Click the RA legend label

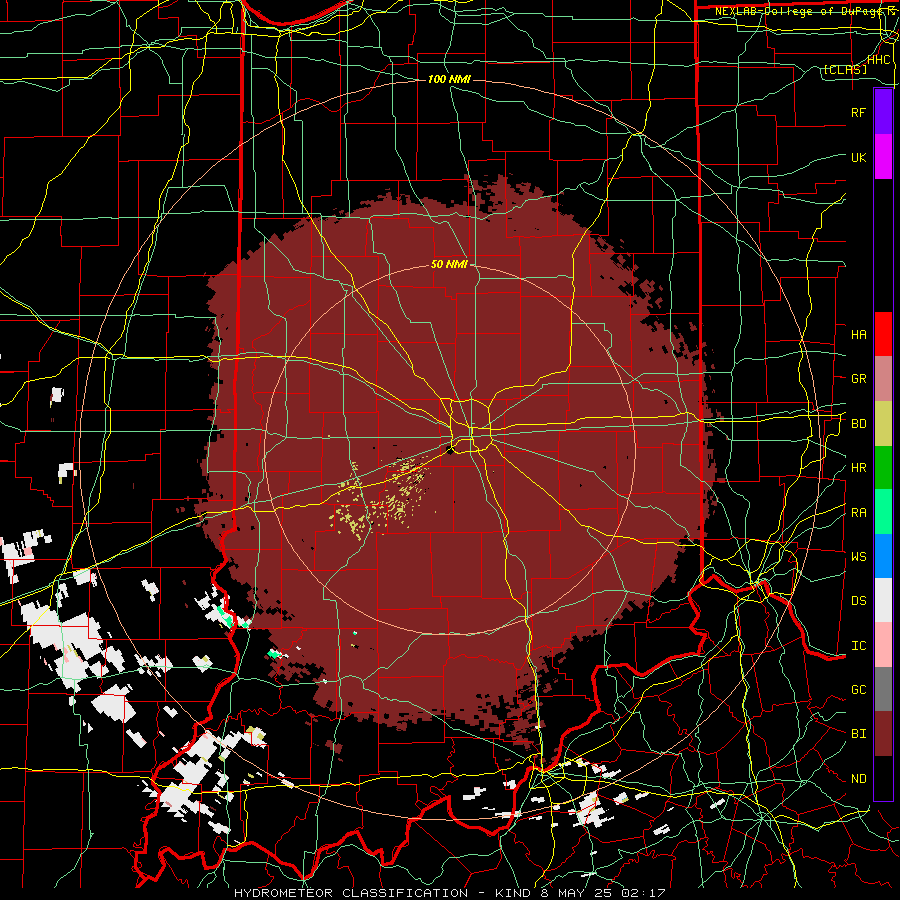[858, 513]
